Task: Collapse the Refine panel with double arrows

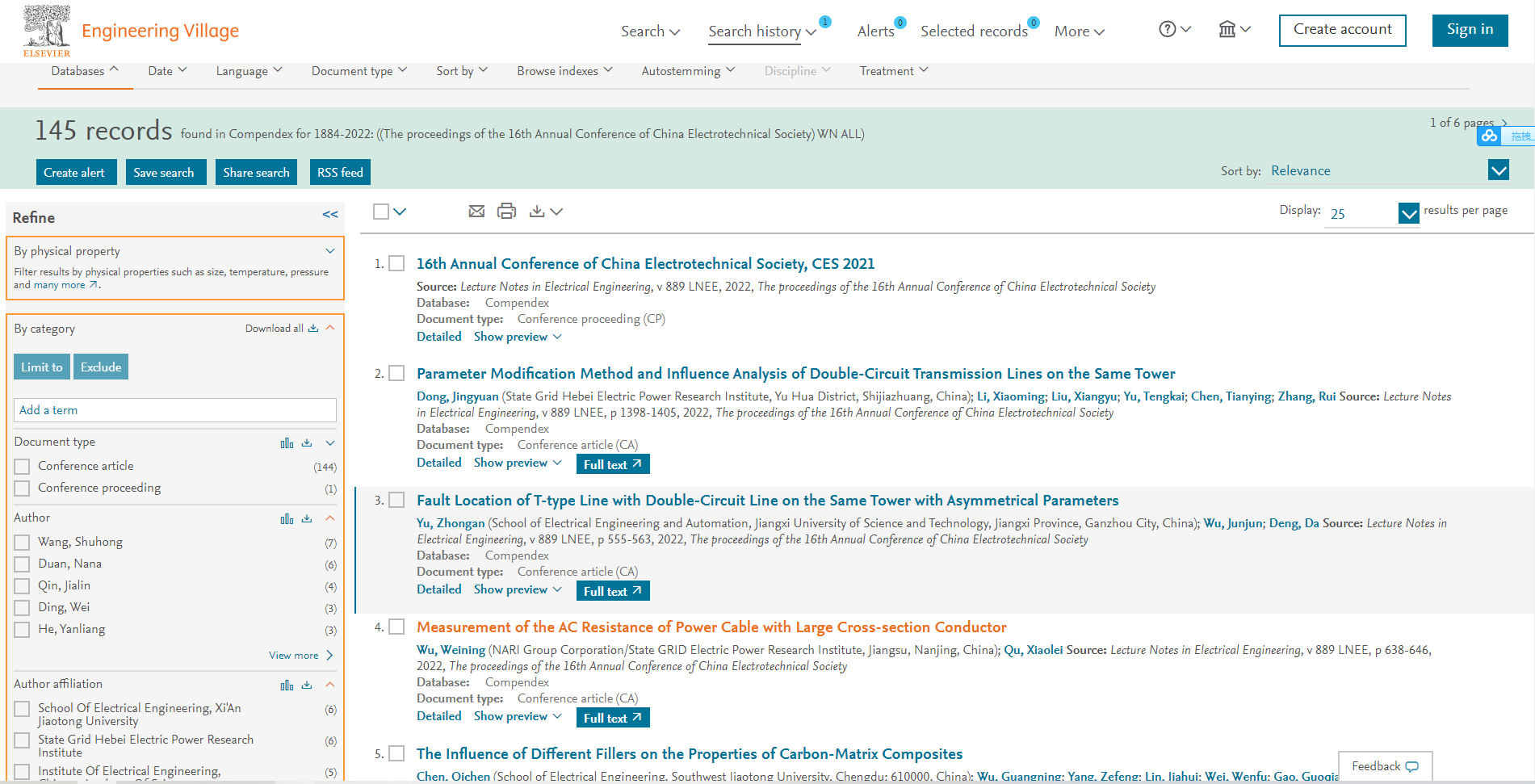Action: (x=330, y=215)
